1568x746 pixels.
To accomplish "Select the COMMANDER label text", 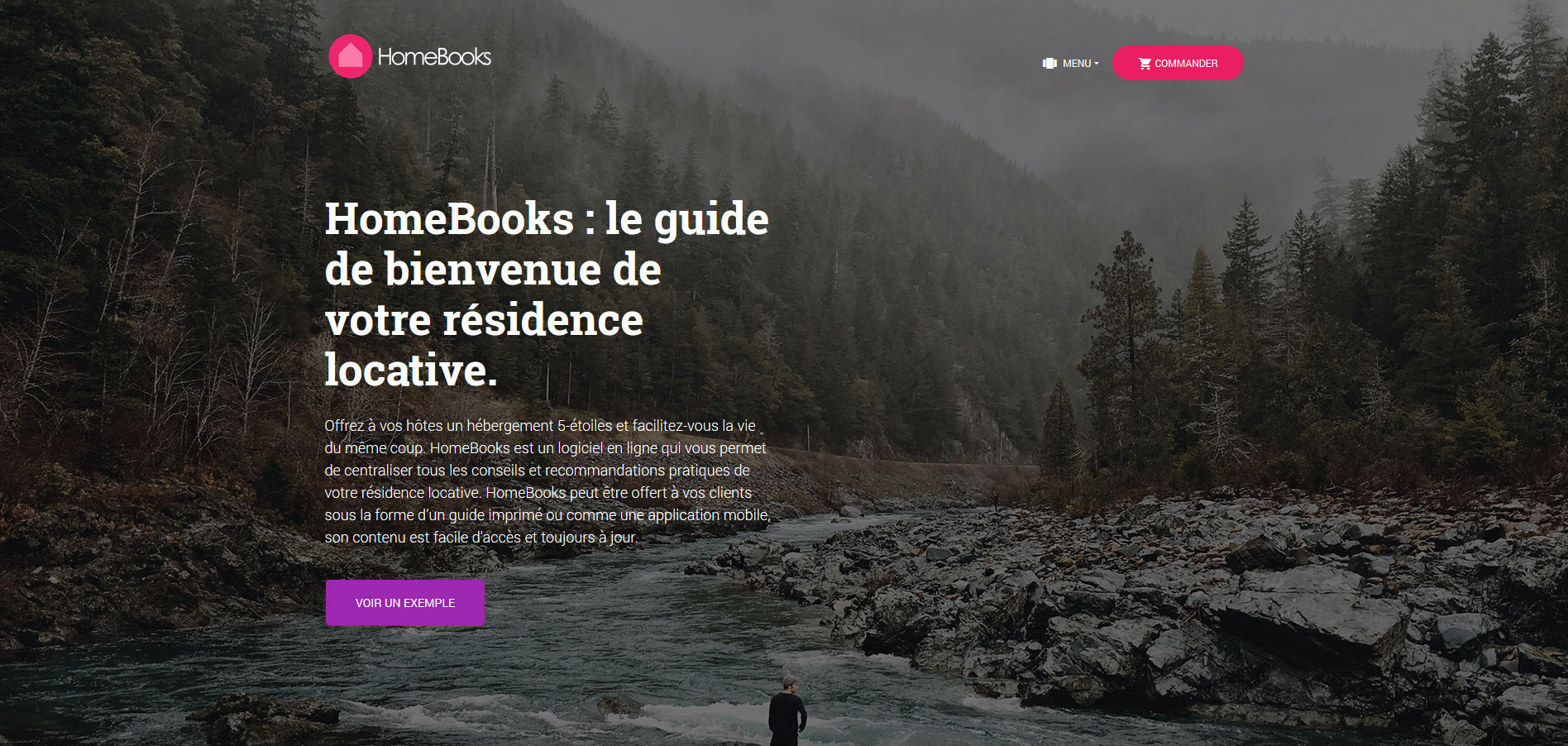I will pos(1186,64).
